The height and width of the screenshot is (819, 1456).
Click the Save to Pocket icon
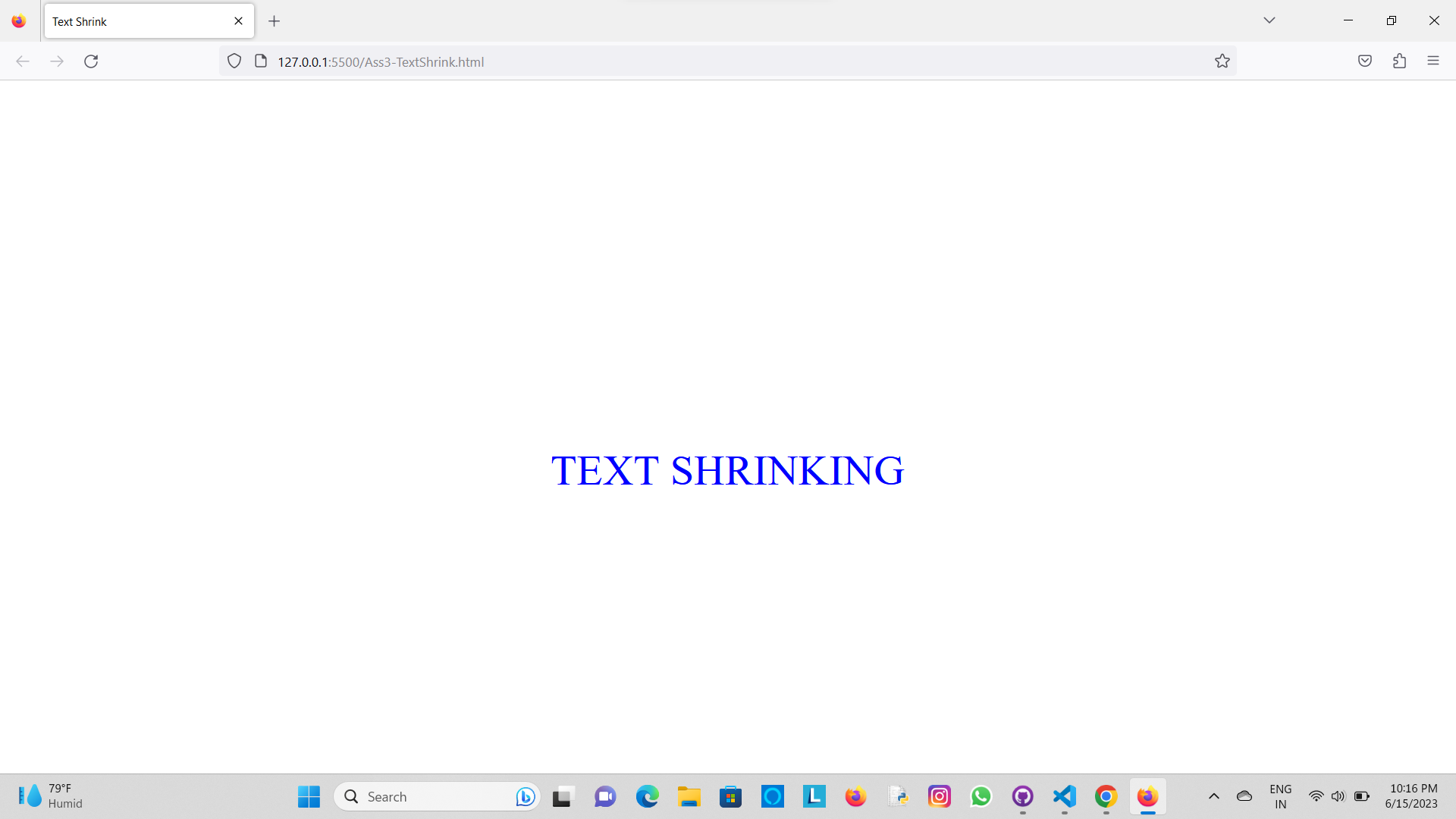(1364, 61)
